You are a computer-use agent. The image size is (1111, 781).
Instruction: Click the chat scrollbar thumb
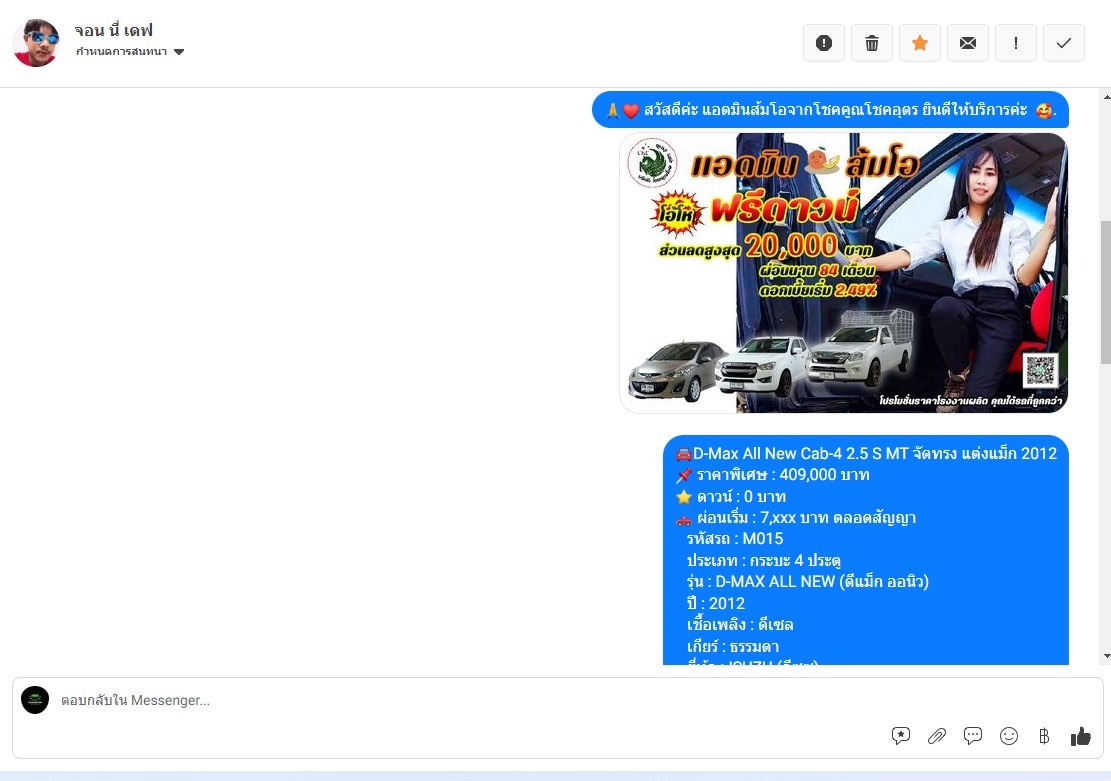(x=1106, y=292)
